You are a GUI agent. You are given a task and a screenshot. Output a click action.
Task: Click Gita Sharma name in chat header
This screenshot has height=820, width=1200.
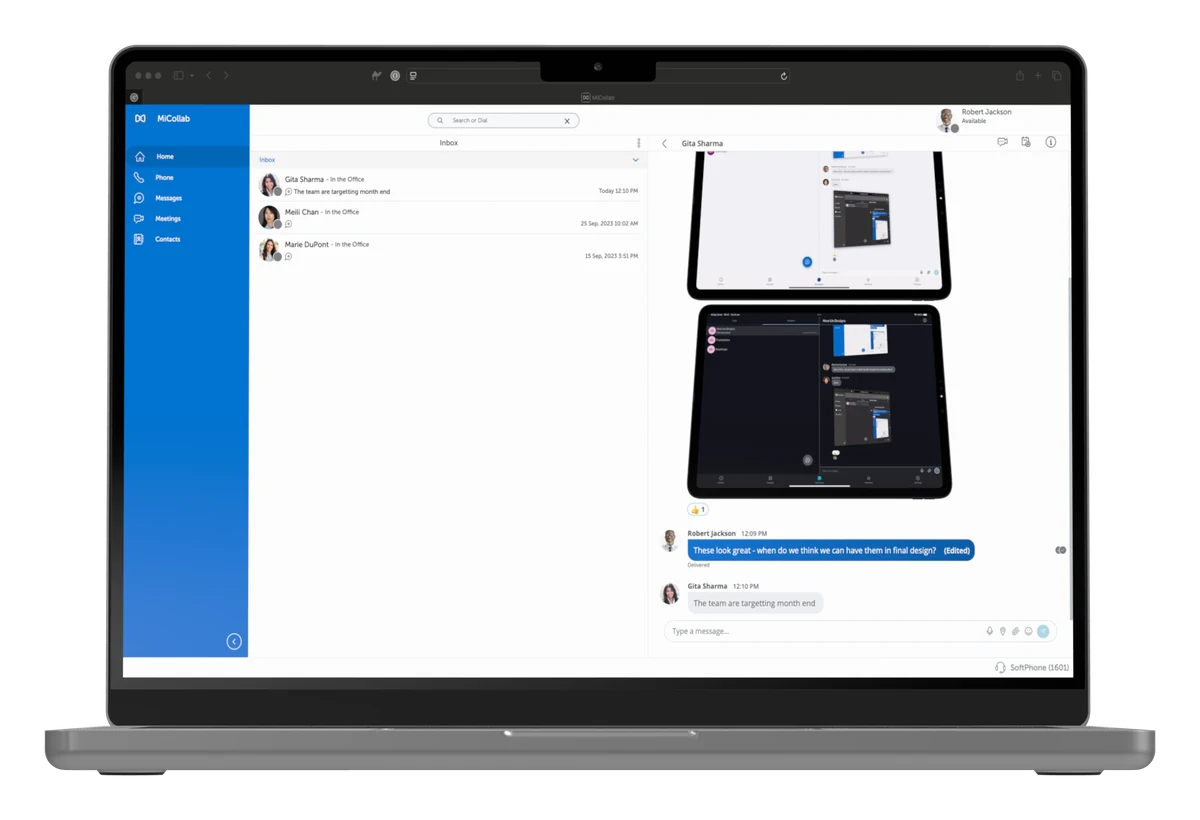pyautogui.click(x=702, y=144)
